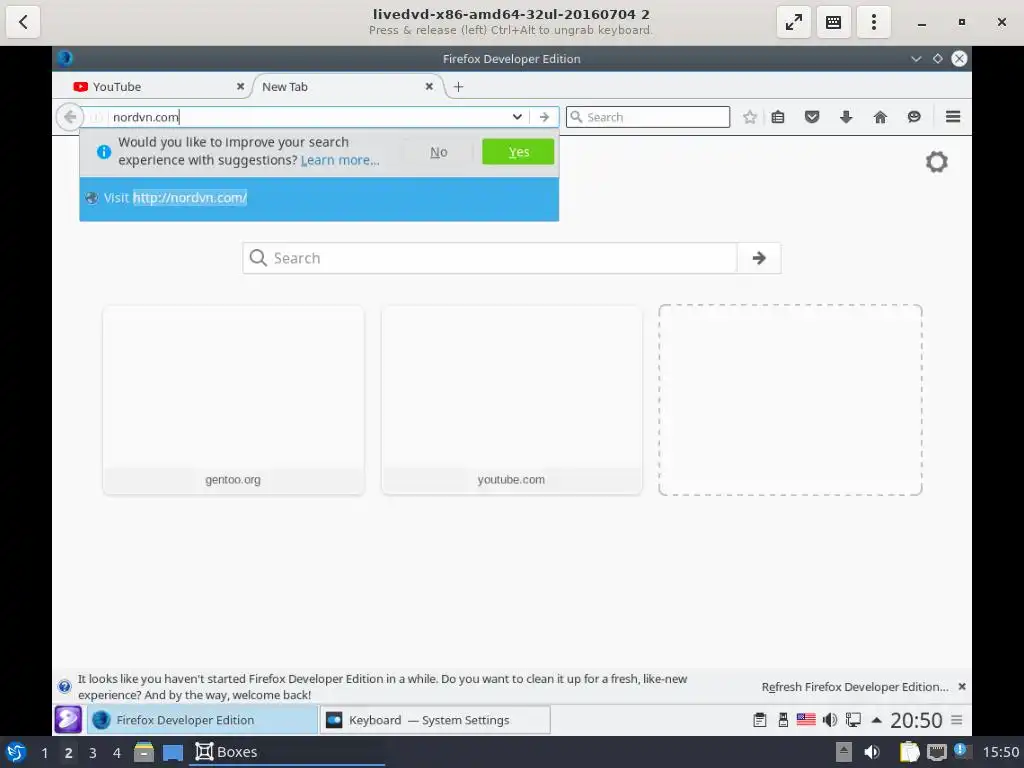This screenshot has height=768, width=1024.
Task: Open the Learn more link
Action: point(340,160)
